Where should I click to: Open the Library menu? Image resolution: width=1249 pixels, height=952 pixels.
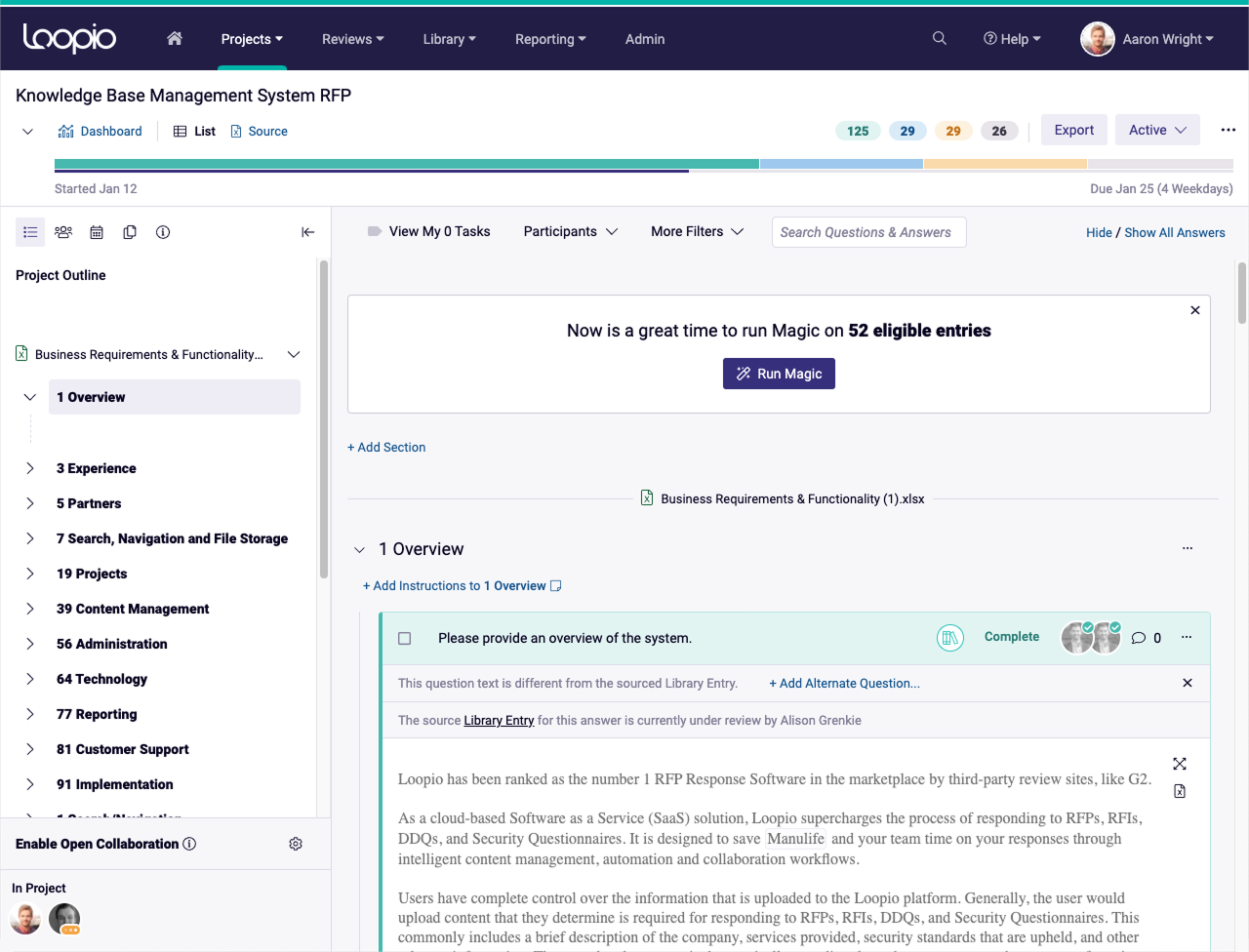pyautogui.click(x=450, y=39)
